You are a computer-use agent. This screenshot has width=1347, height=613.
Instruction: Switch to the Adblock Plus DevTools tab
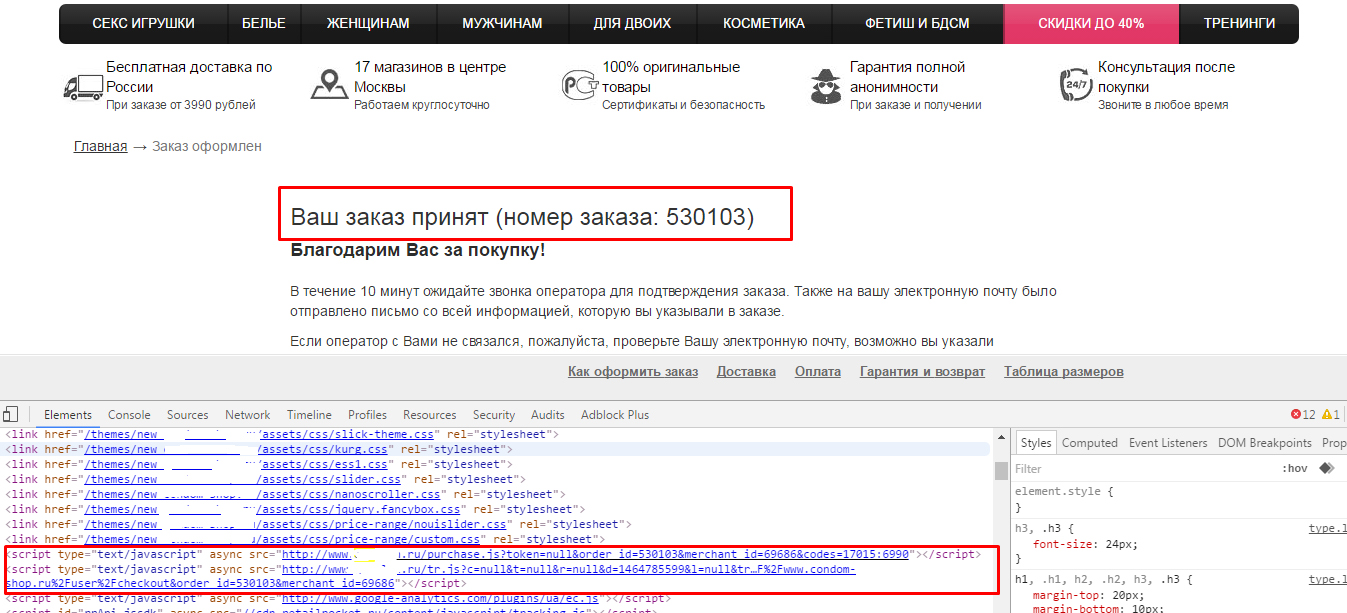[615, 415]
